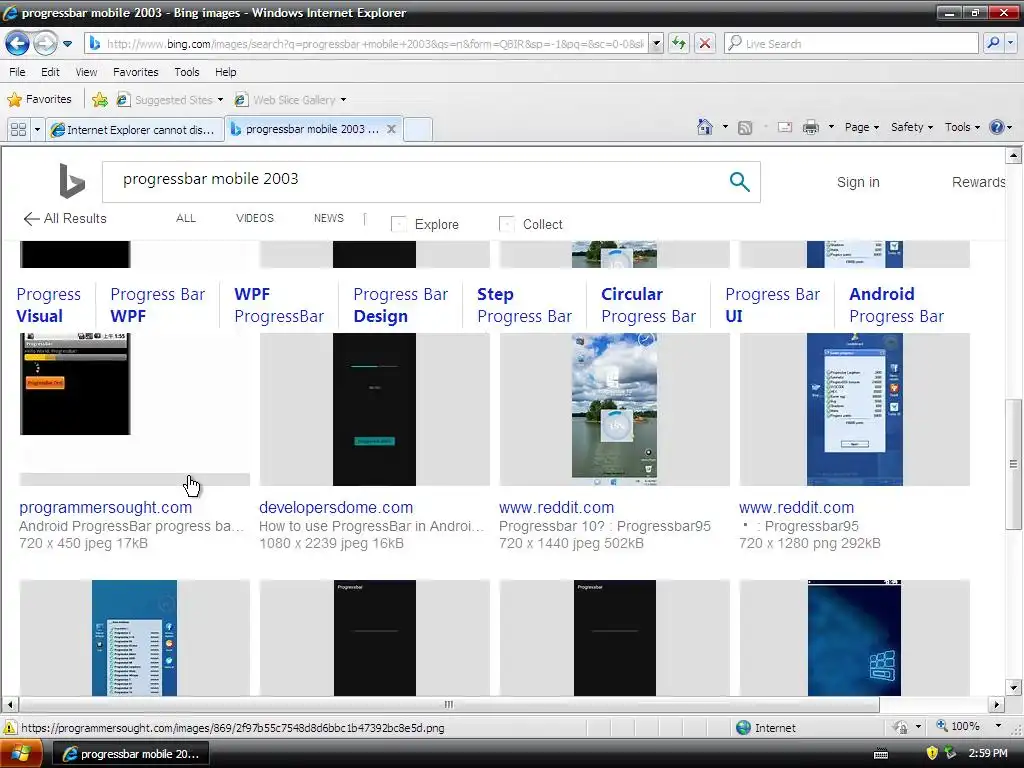Close the progressbar mobile 2003 tab

pos(391,129)
